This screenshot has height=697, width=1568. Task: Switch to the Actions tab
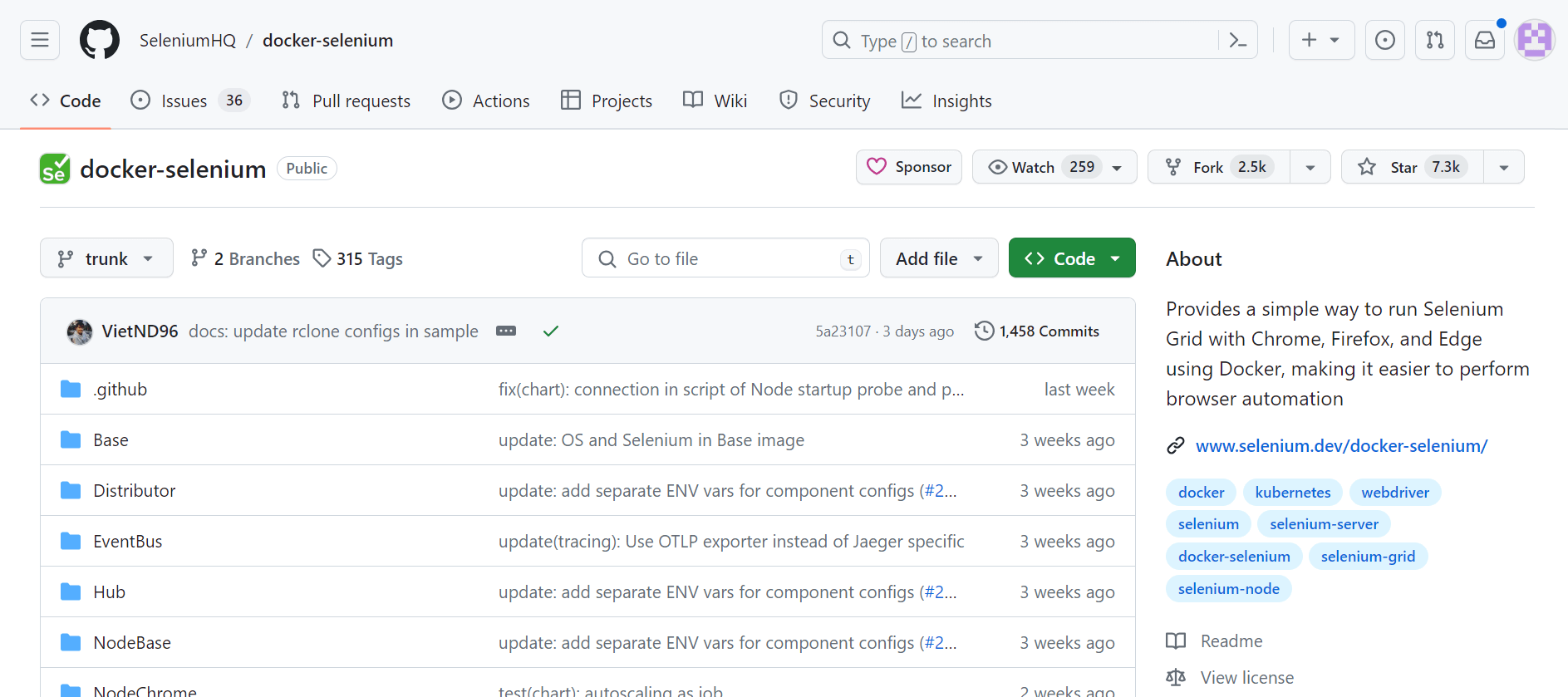tap(486, 101)
